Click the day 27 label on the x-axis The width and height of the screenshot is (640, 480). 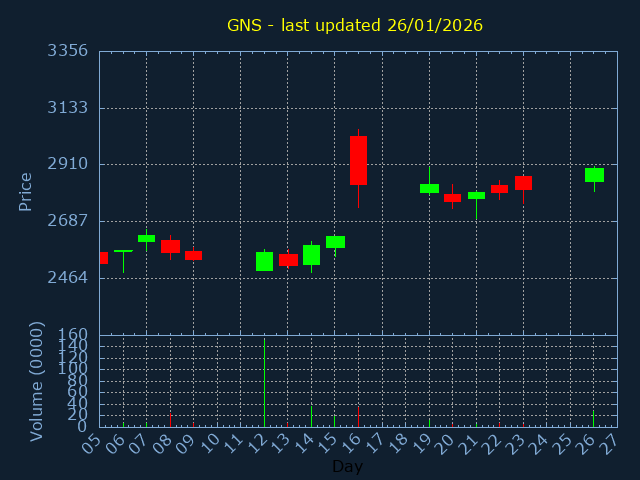(609, 441)
